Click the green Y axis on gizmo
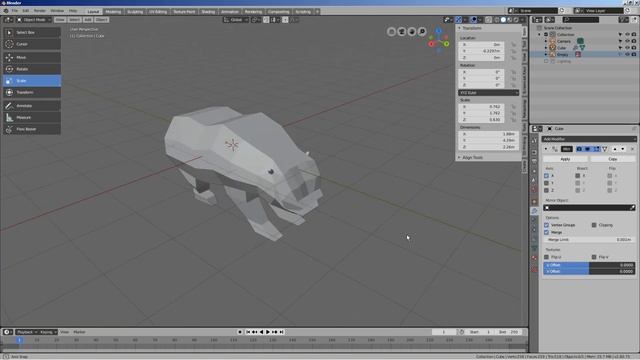The image size is (640, 360). pos(447,44)
